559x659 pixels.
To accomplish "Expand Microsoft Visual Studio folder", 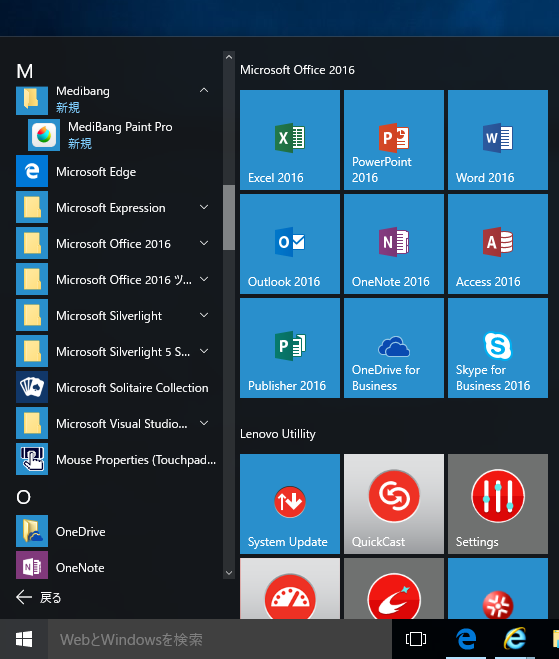I will pyautogui.click(x=204, y=423).
